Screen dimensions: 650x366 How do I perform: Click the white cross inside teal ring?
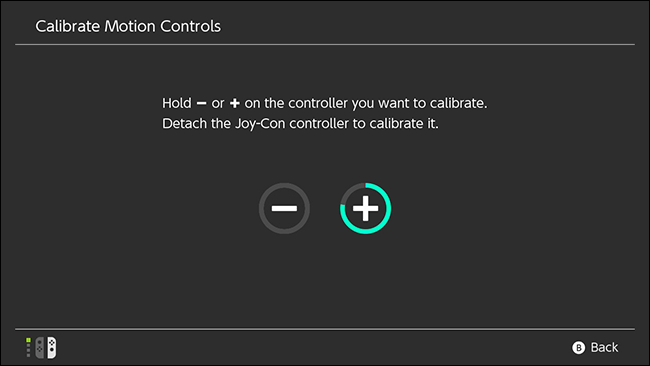365,208
